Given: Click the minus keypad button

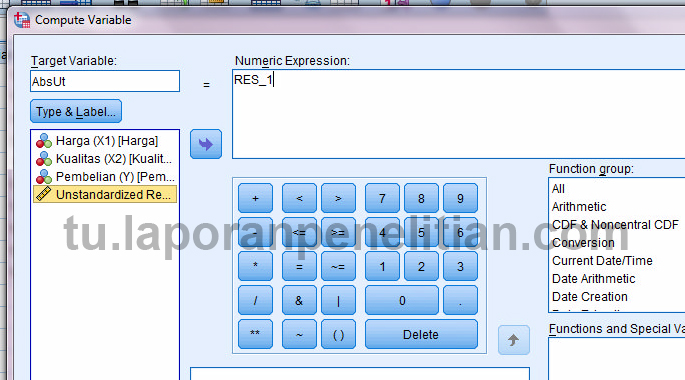Looking at the screenshot, I should coord(256,232).
